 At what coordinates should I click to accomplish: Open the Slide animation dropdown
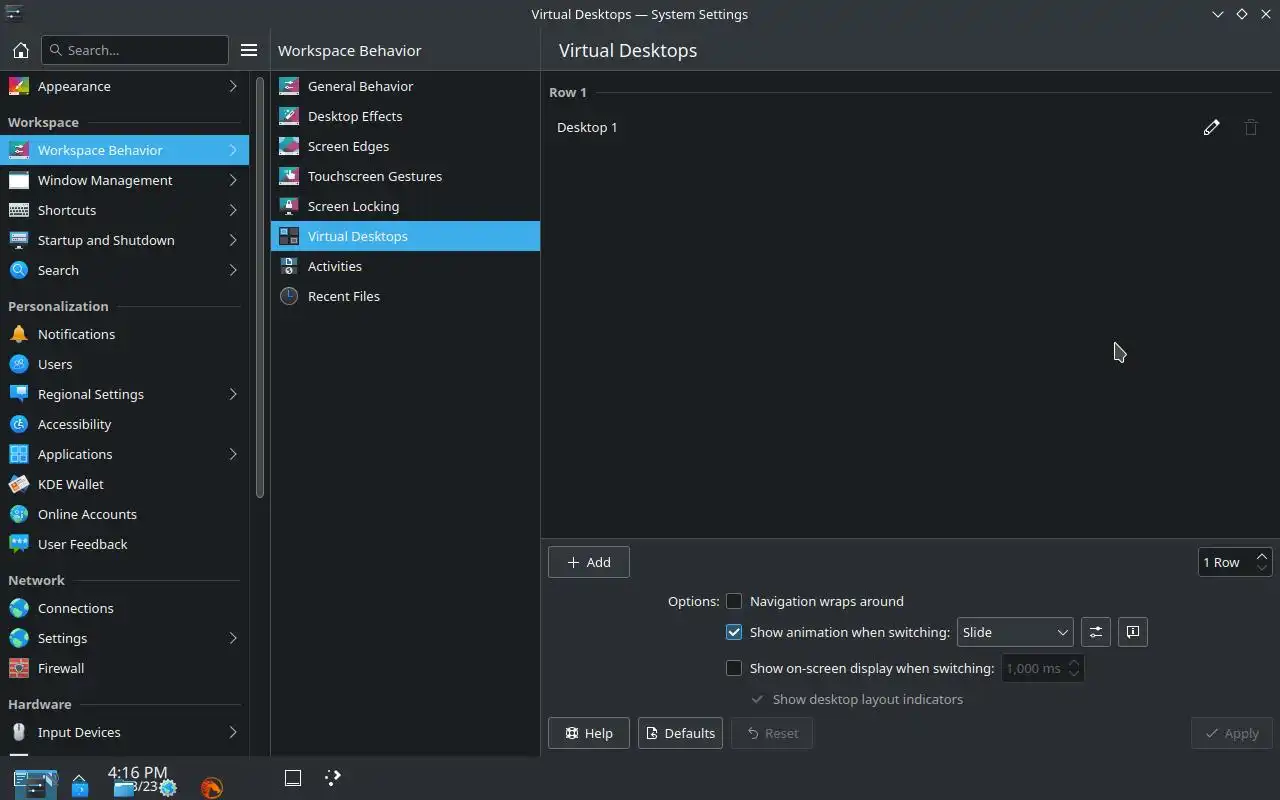1015,632
